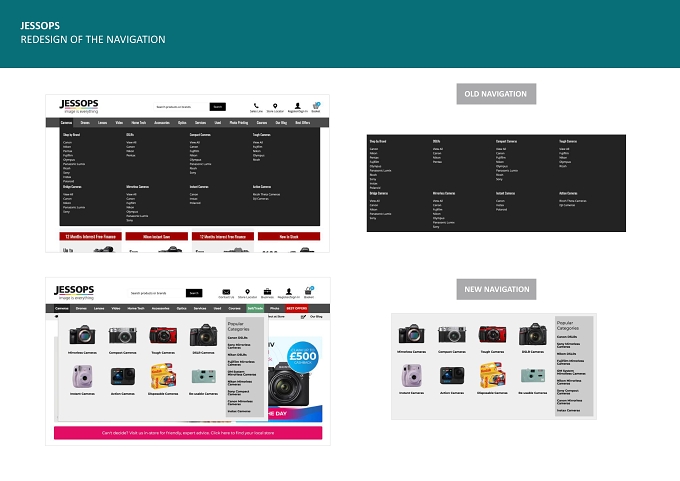Click Action Cameras thumbnail in new site dropdown
Image resolution: width=680 pixels, height=481 pixels.
tap(123, 376)
